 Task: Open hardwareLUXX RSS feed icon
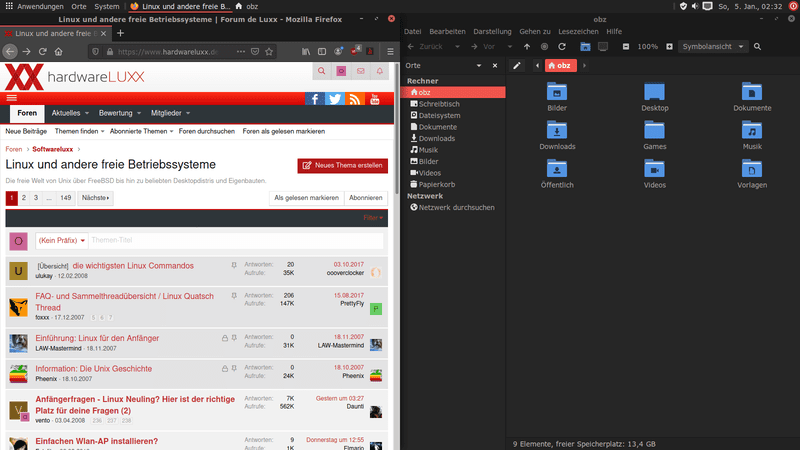[354, 98]
